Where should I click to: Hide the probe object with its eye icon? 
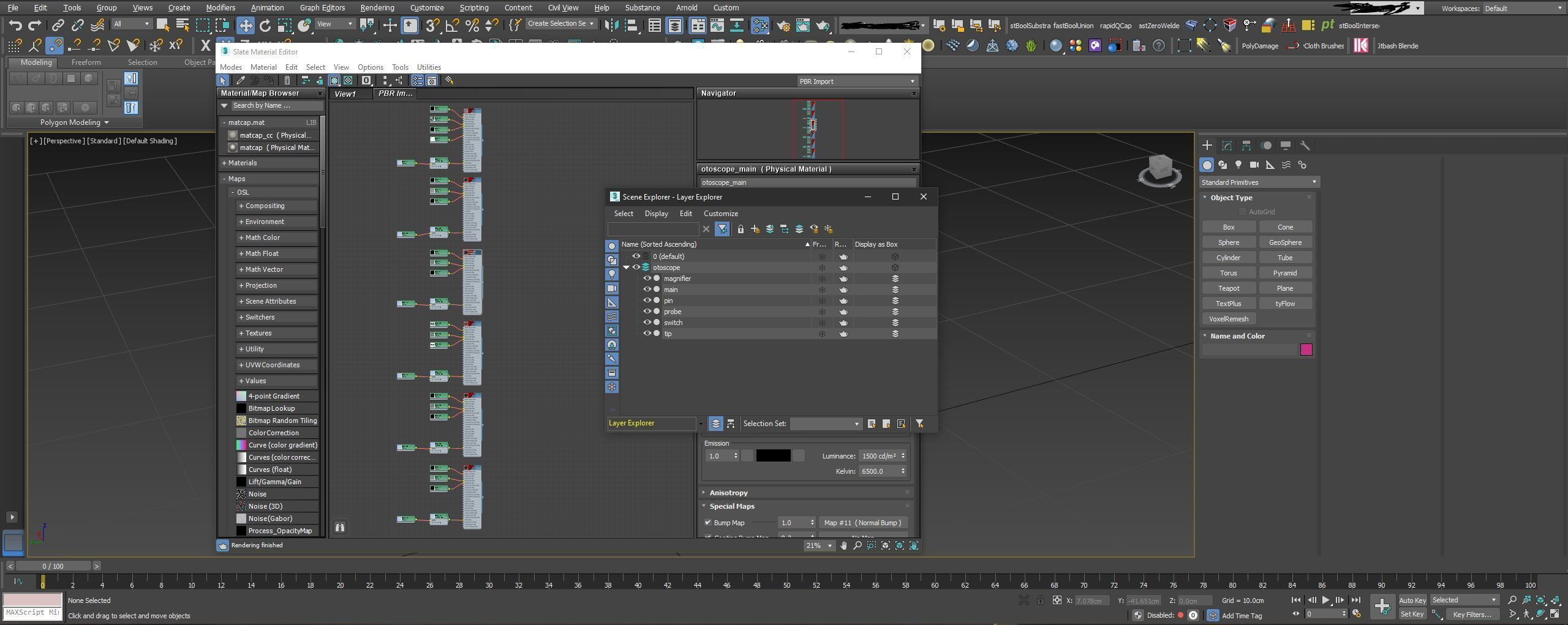647,312
